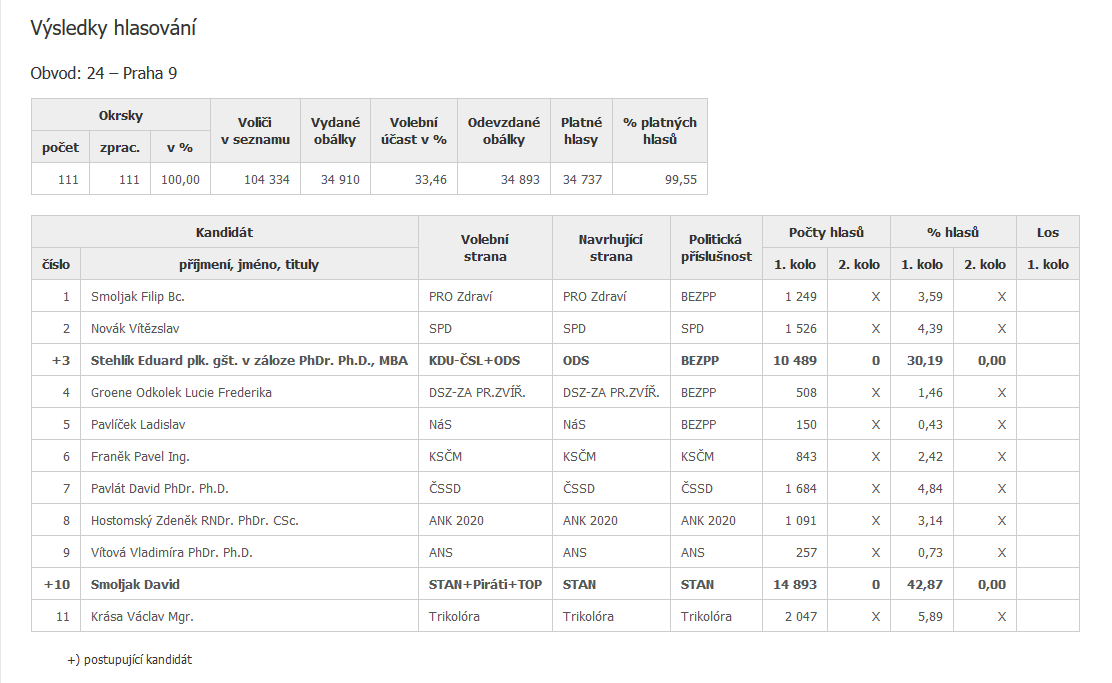Click the '+) postupující kandidát' footnote
The image size is (1112, 683).
[130, 660]
